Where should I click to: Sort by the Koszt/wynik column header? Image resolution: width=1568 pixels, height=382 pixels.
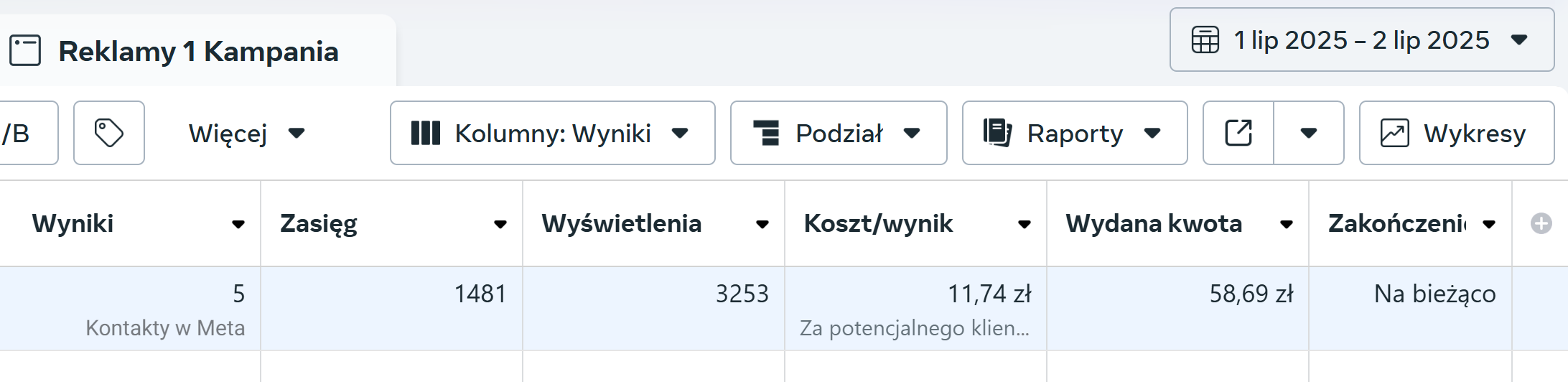point(878,223)
